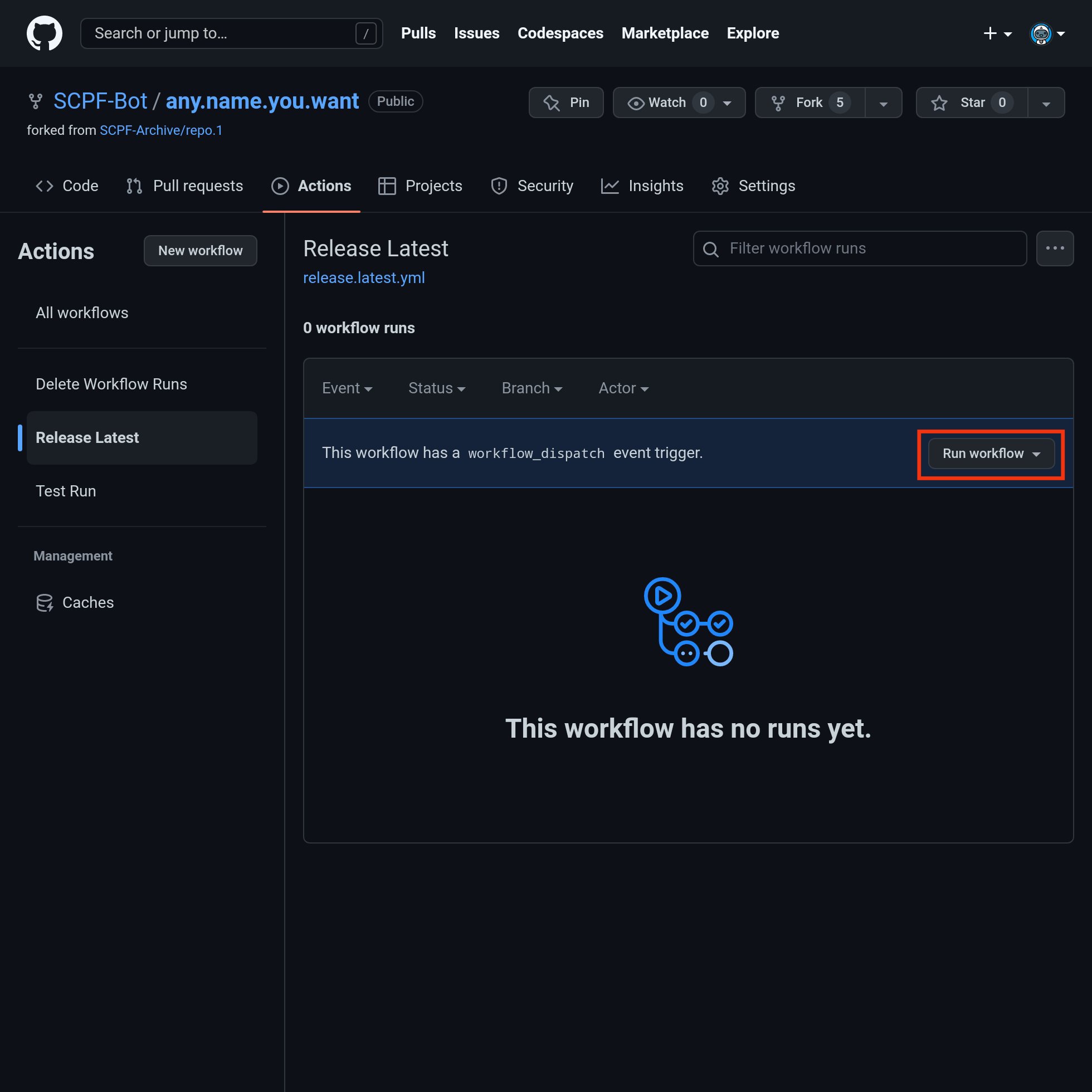
Task: Click the user avatar icon
Action: click(x=1040, y=34)
